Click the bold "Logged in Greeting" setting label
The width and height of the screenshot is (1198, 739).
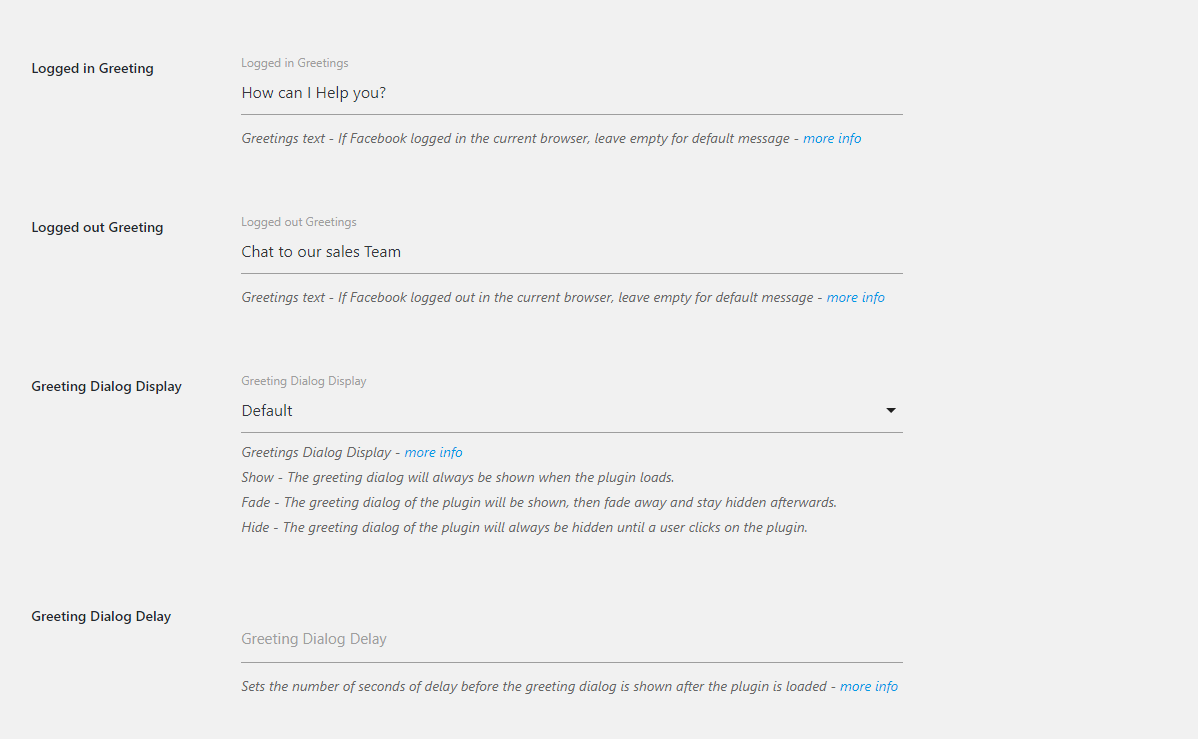[92, 69]
